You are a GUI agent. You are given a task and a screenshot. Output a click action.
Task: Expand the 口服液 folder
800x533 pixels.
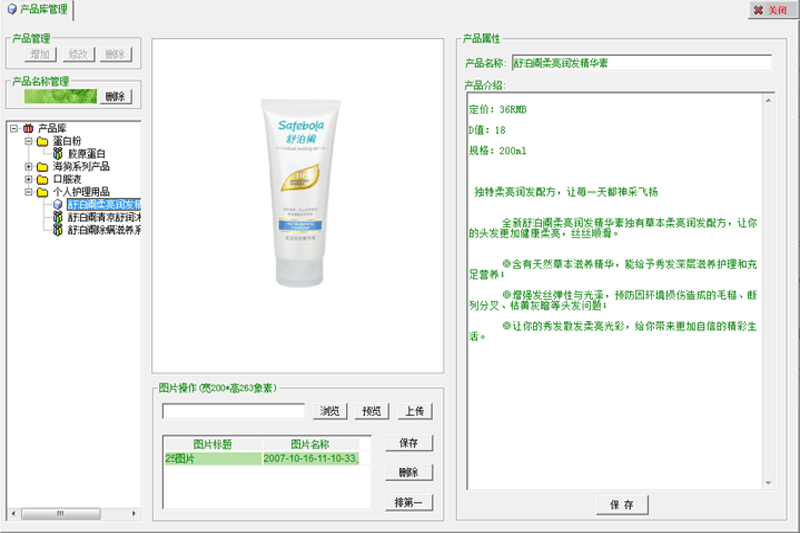pyautogui.click(x=29, y=179)
